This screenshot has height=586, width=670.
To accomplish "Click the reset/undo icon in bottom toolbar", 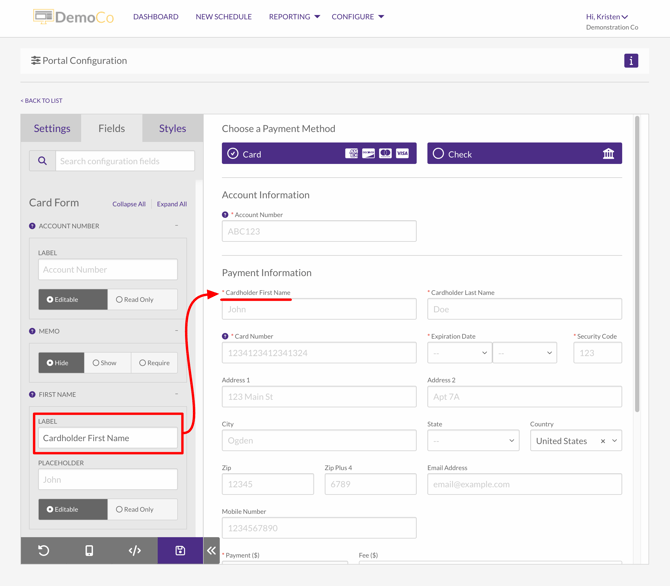I will pos(44,550).
